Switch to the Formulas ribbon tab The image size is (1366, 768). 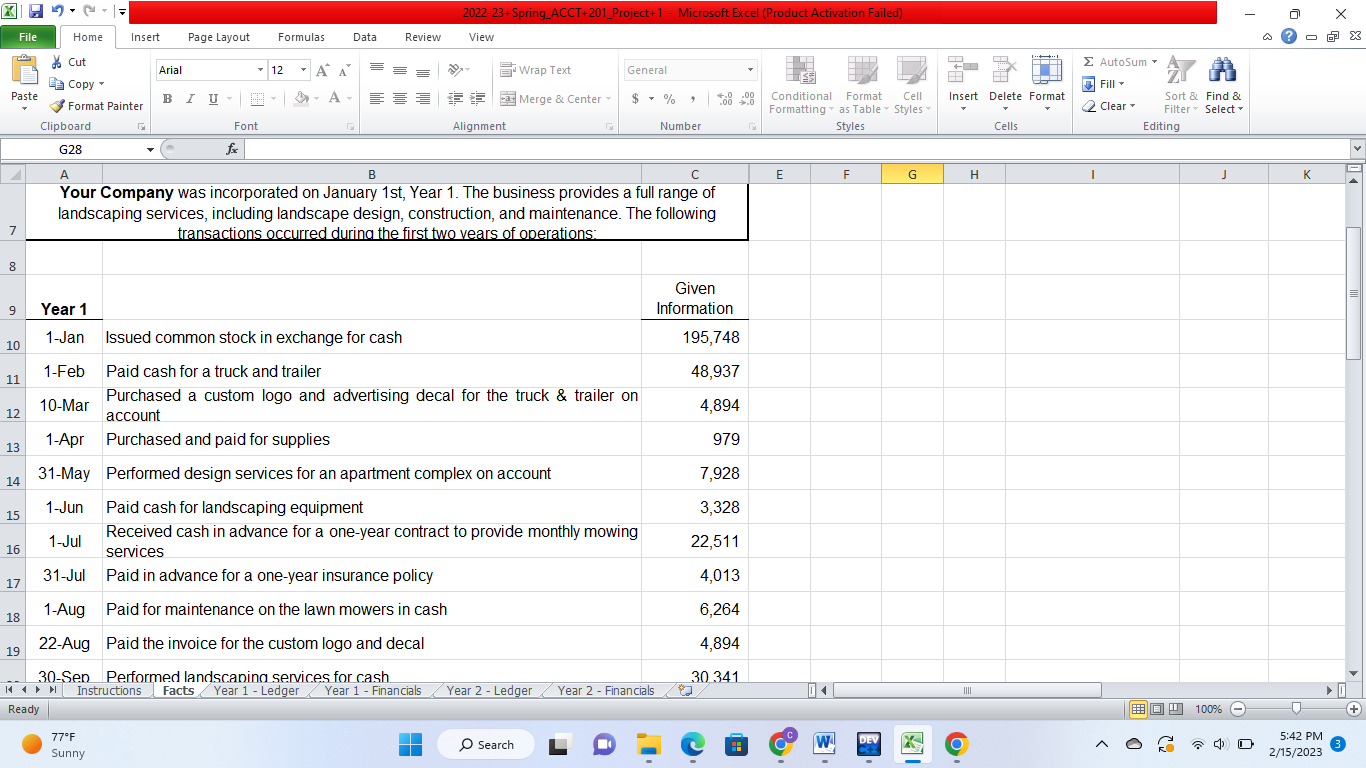(300, 36)
